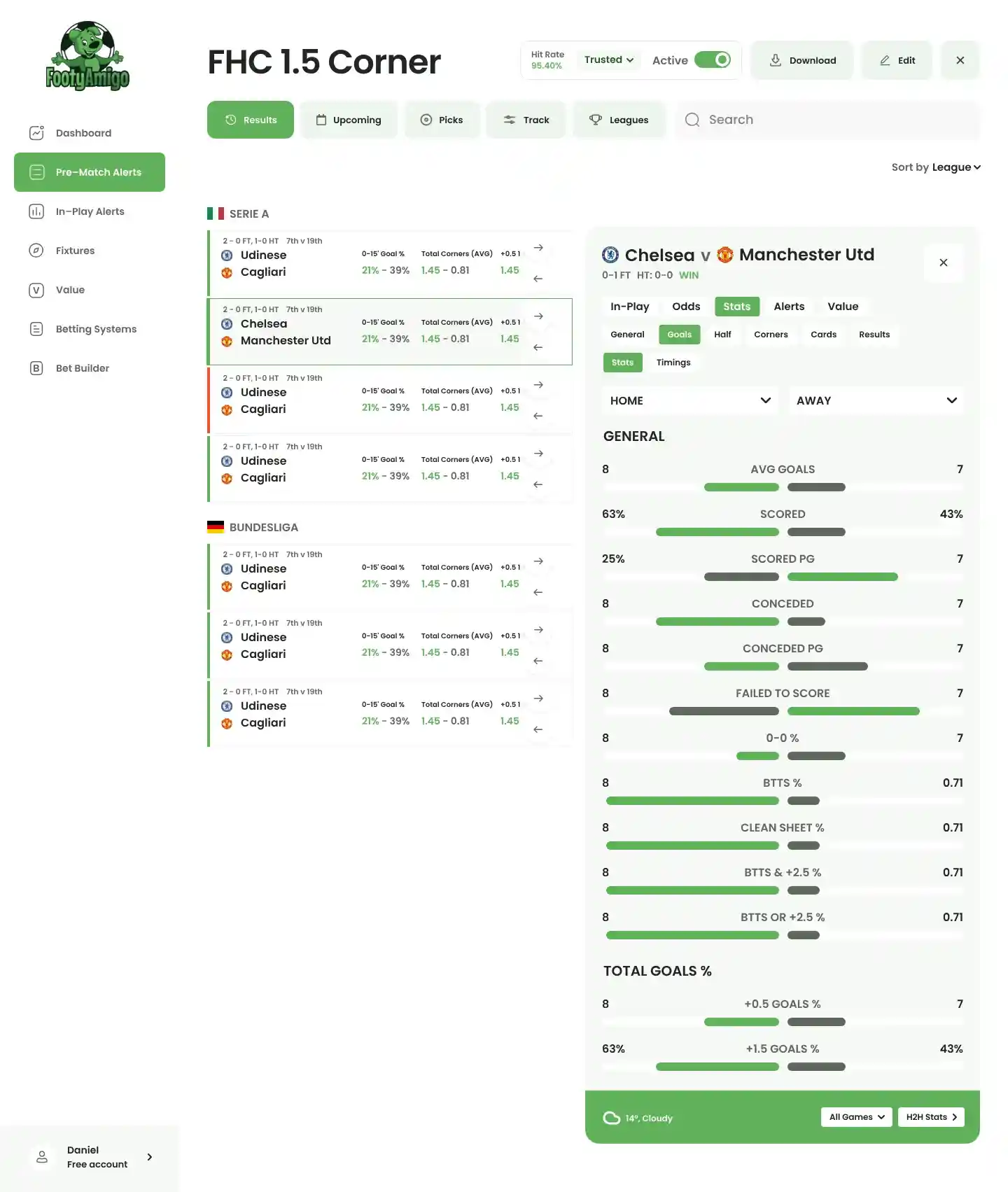
Task: Click the Results history clock icon
Action: (x=230, y=120)
